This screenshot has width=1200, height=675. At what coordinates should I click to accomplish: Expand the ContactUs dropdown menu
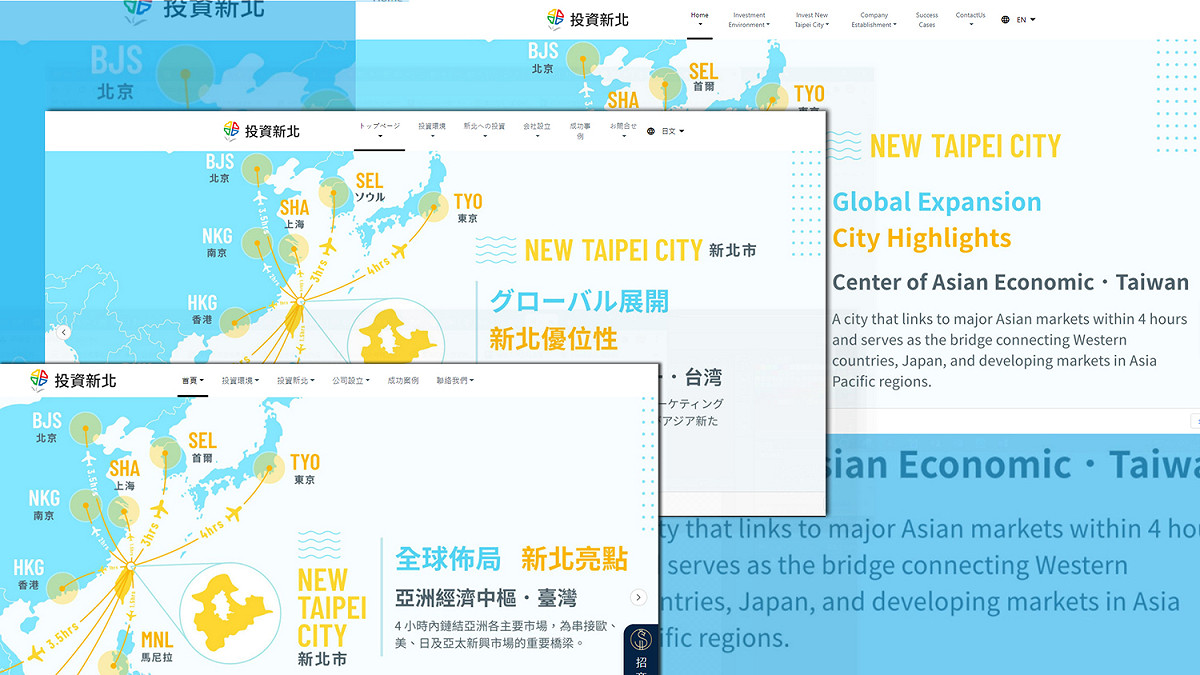[x=970, y=19]
